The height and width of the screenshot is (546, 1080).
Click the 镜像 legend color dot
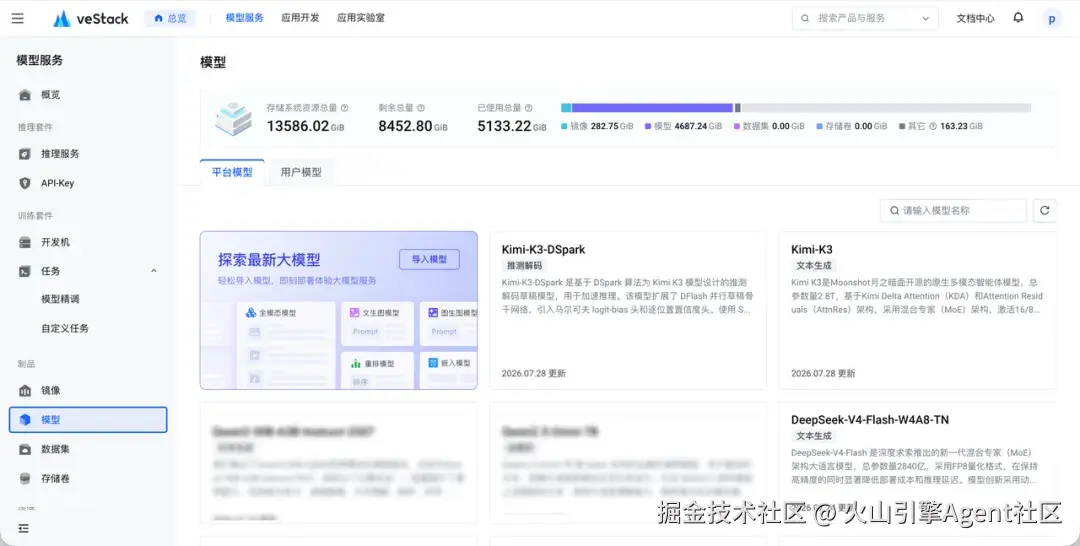click(x=564, y=127)
